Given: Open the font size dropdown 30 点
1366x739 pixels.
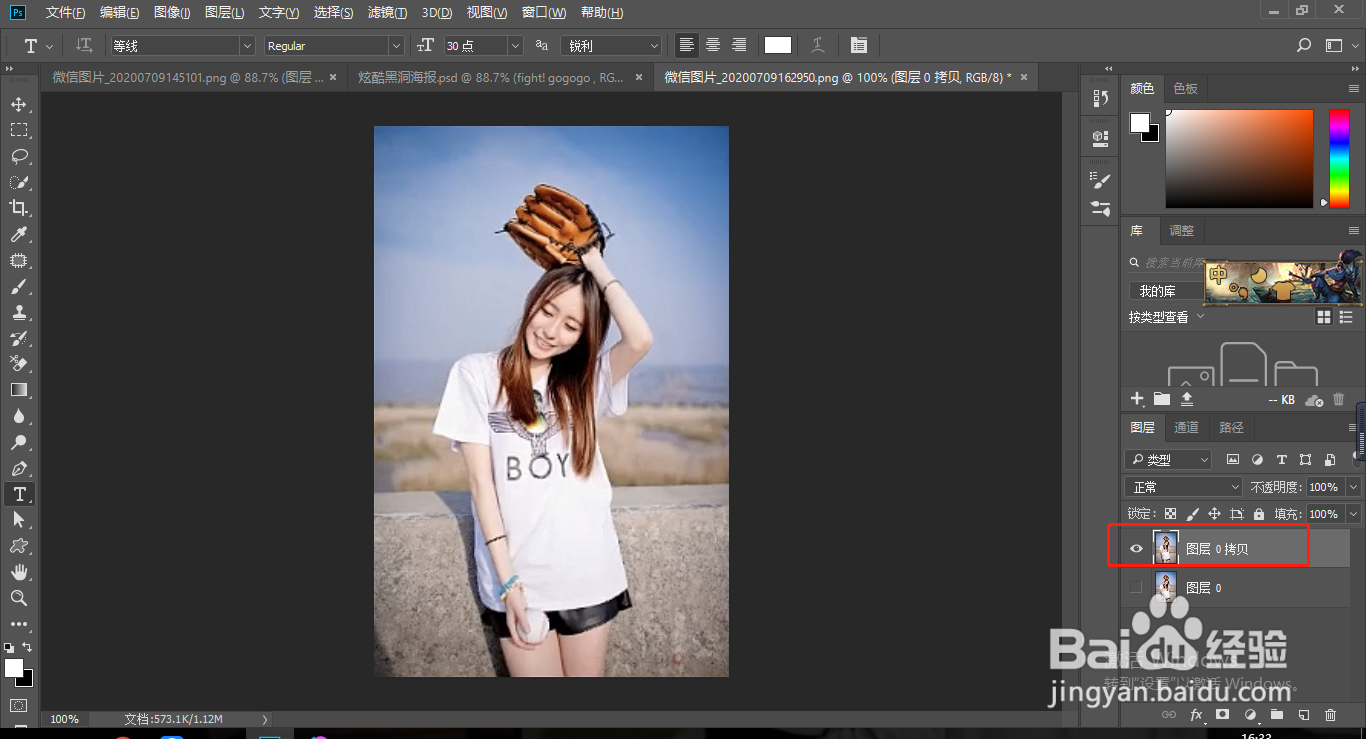Looking at the screenshot, I should pyautogui.click(x=483, y=46).
